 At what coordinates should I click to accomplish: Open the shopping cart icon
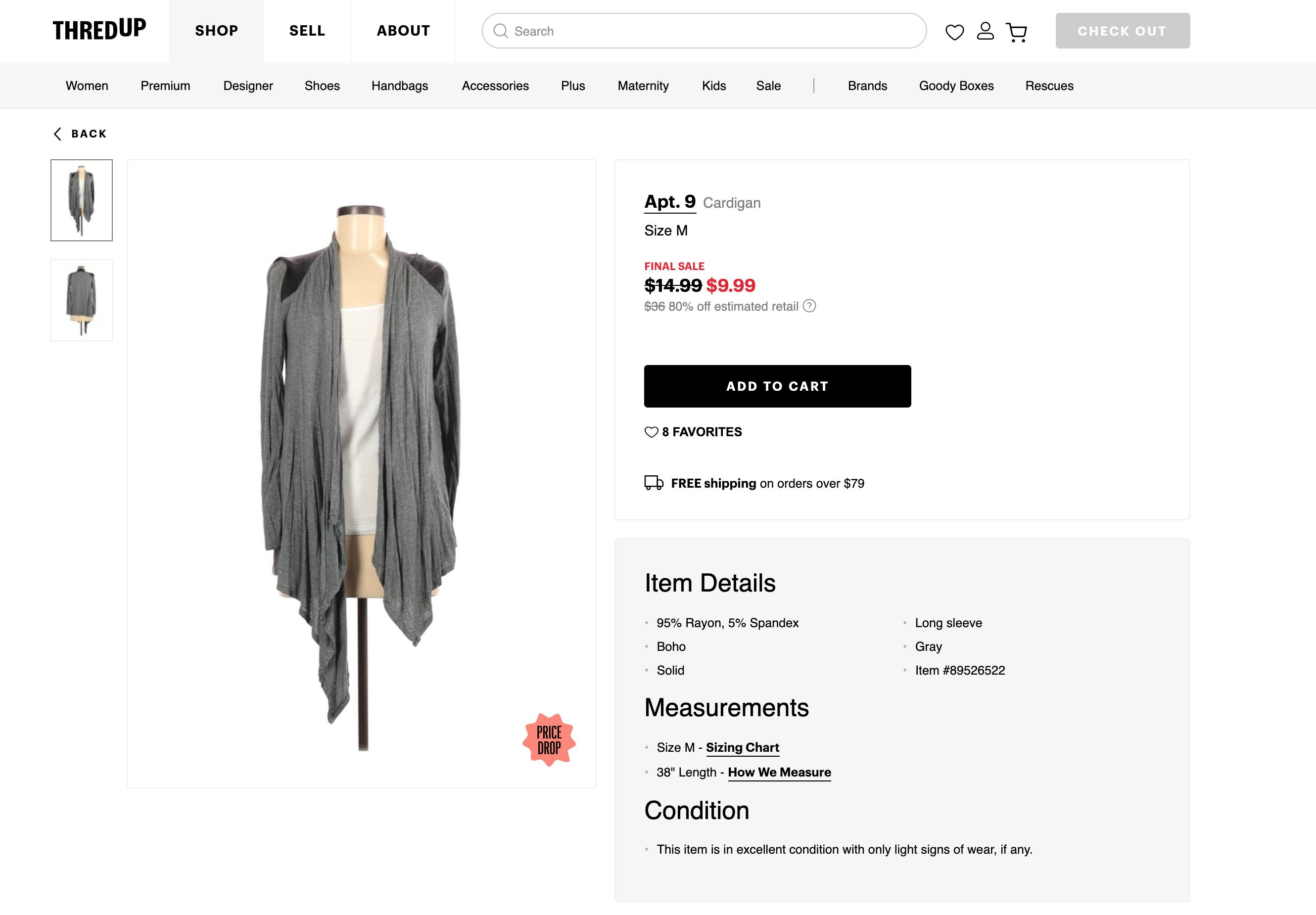[1017, 32]
